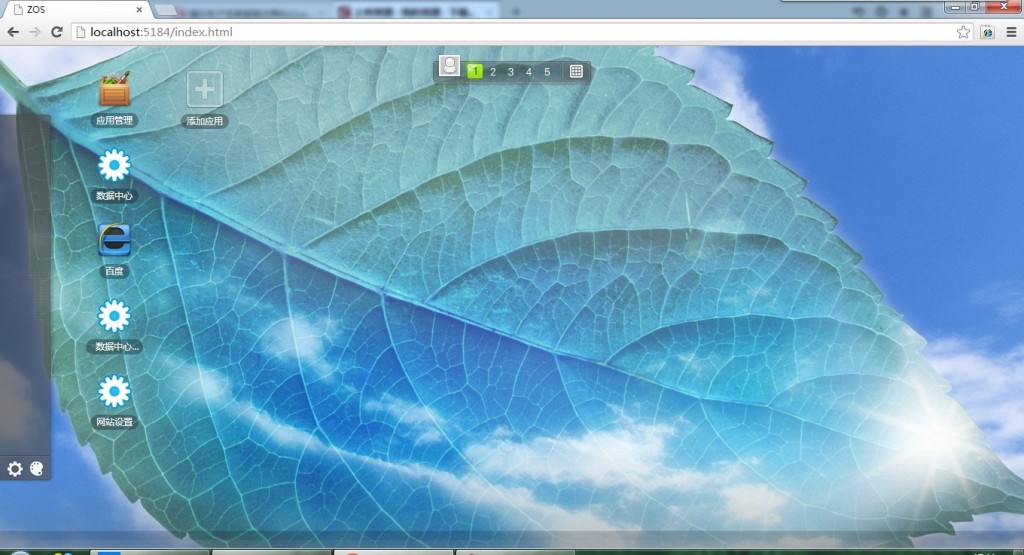Open the 数据中心... app with truncated label

click(114, 316)
